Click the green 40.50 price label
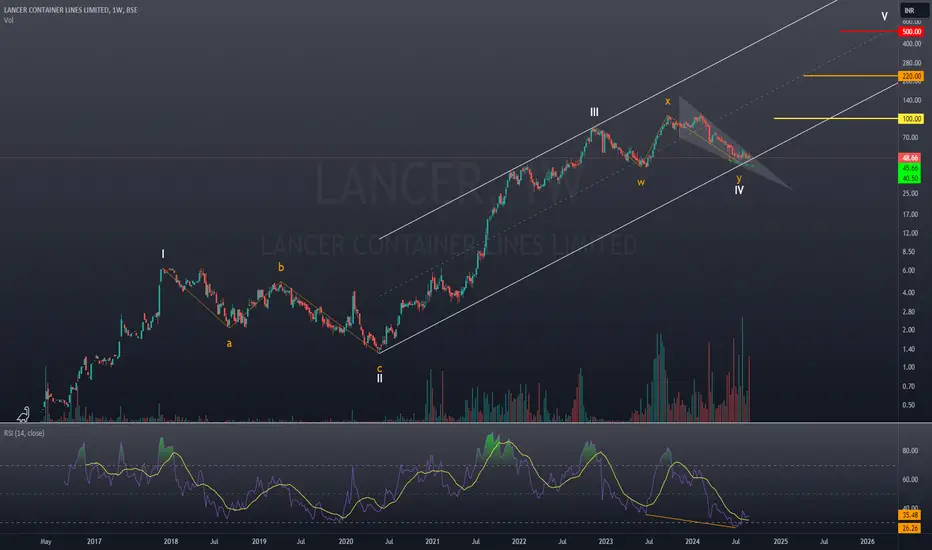The image size is (932, 550). (910, 178)
